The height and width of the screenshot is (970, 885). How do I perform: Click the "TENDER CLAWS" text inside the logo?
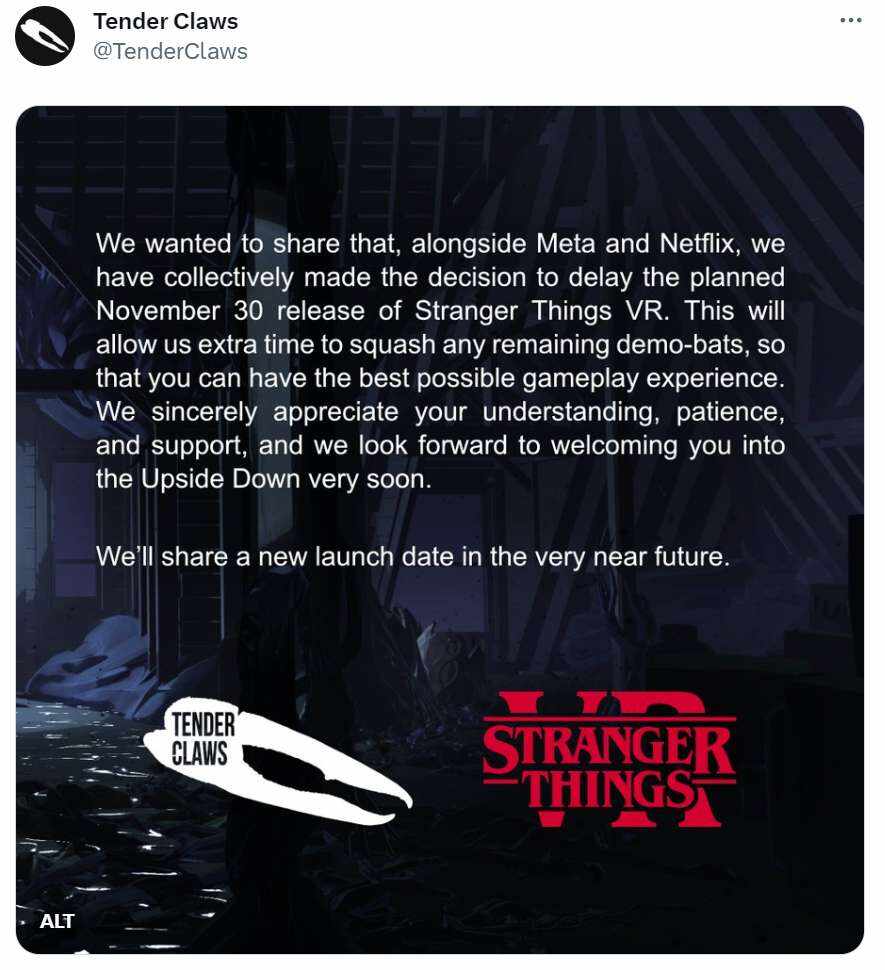(x=203, y=738)
